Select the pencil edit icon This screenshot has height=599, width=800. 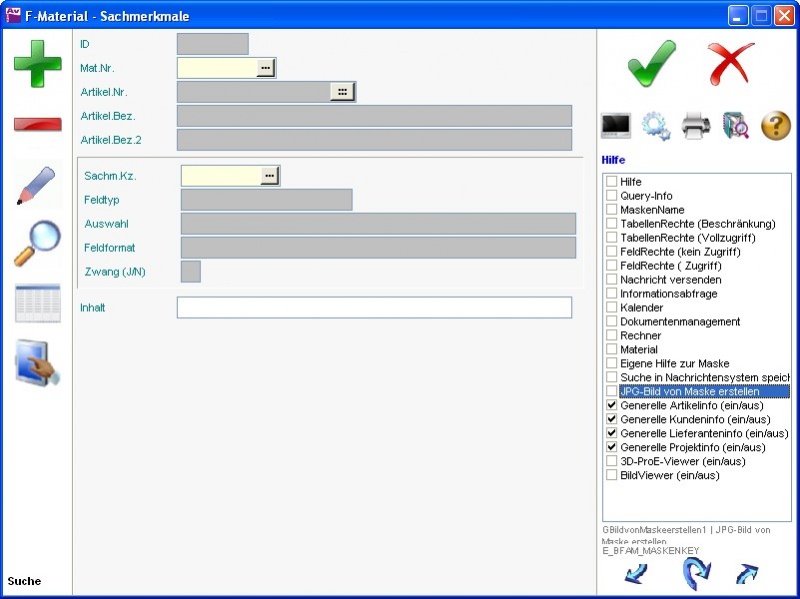[37, 185]
